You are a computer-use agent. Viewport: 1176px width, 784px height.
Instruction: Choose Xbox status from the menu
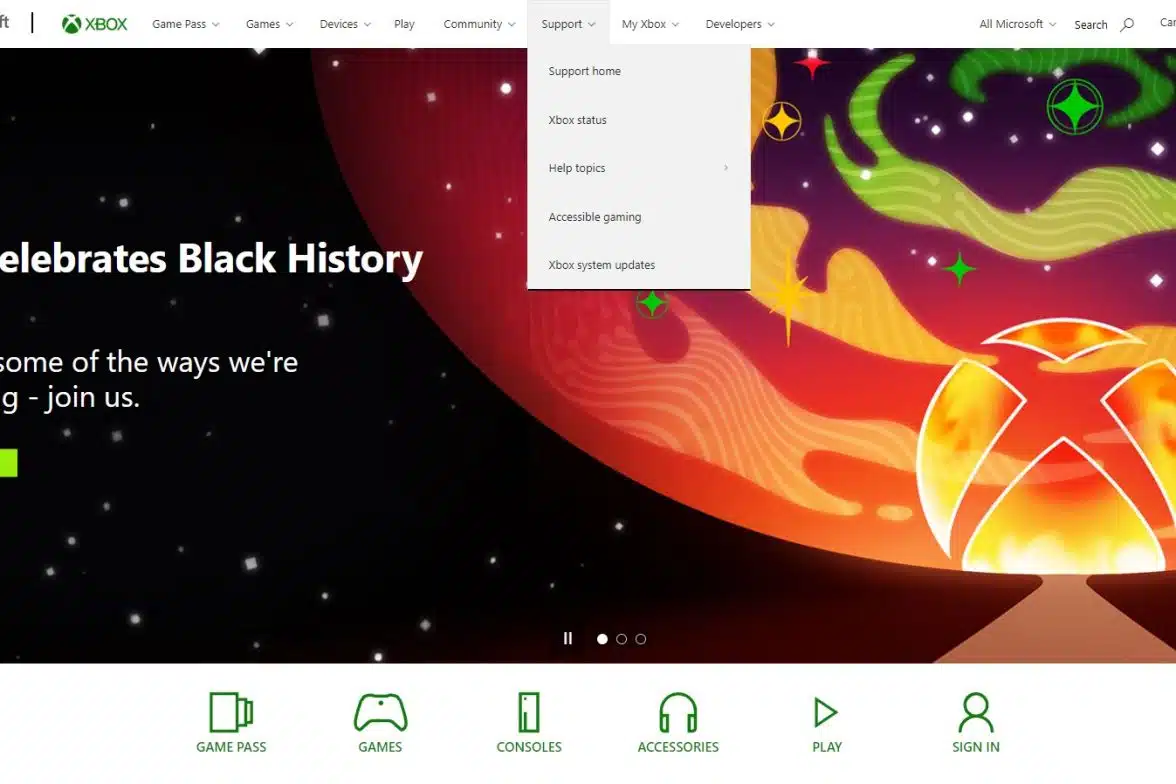639,120
